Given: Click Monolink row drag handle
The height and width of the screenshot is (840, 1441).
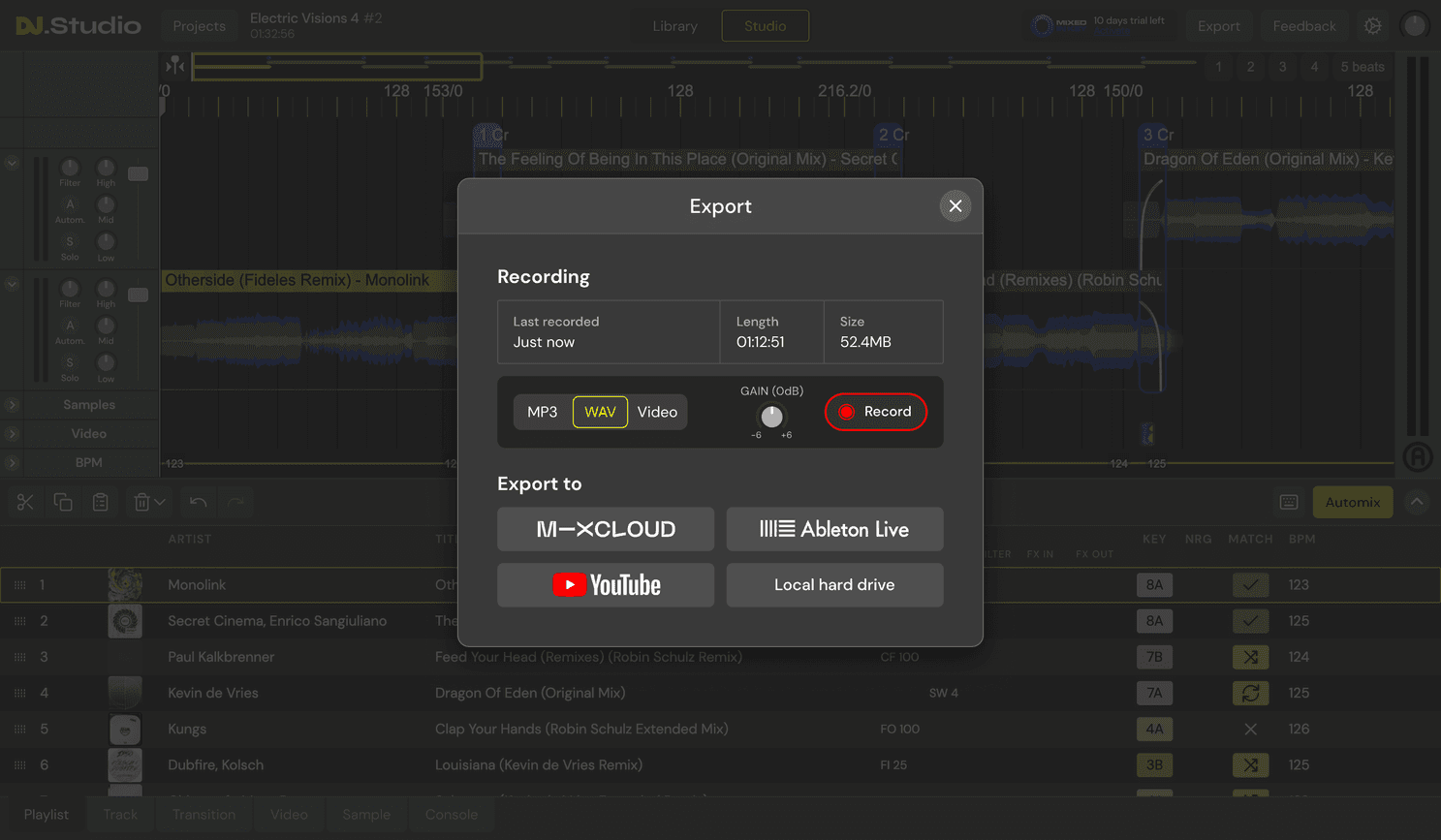Looking at the screenshot, I should coord(19,585).
